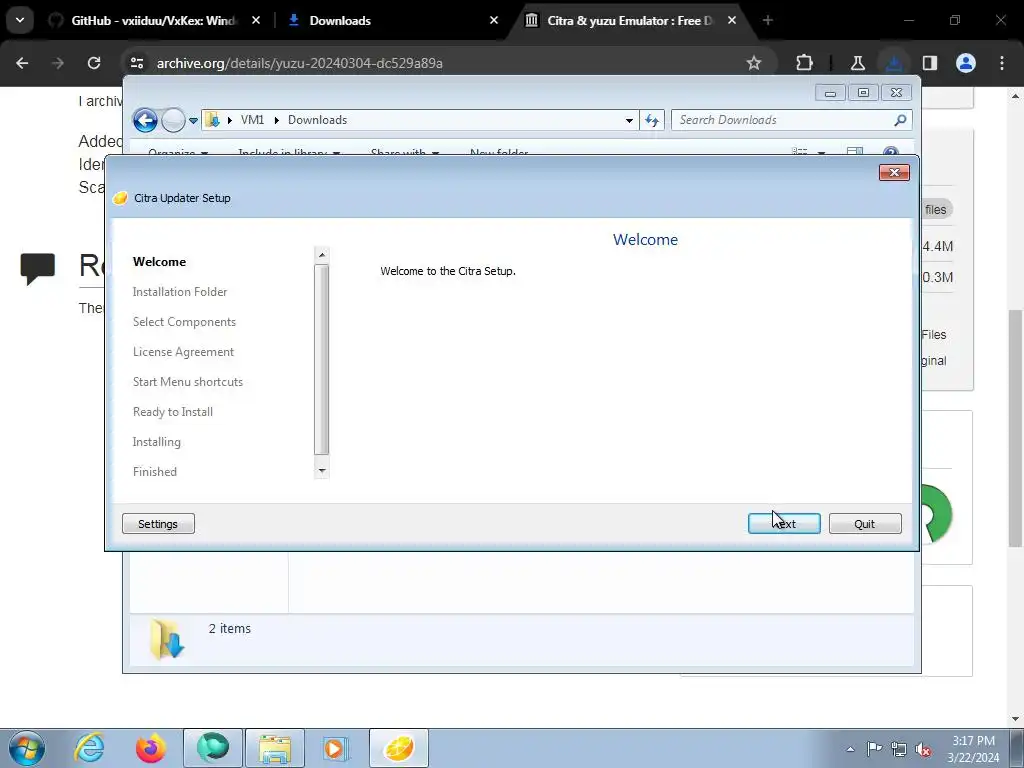Select the Welcome step in sidebar
The width and height of the screenshot is (1024, 768).
(x=159, y=262)
